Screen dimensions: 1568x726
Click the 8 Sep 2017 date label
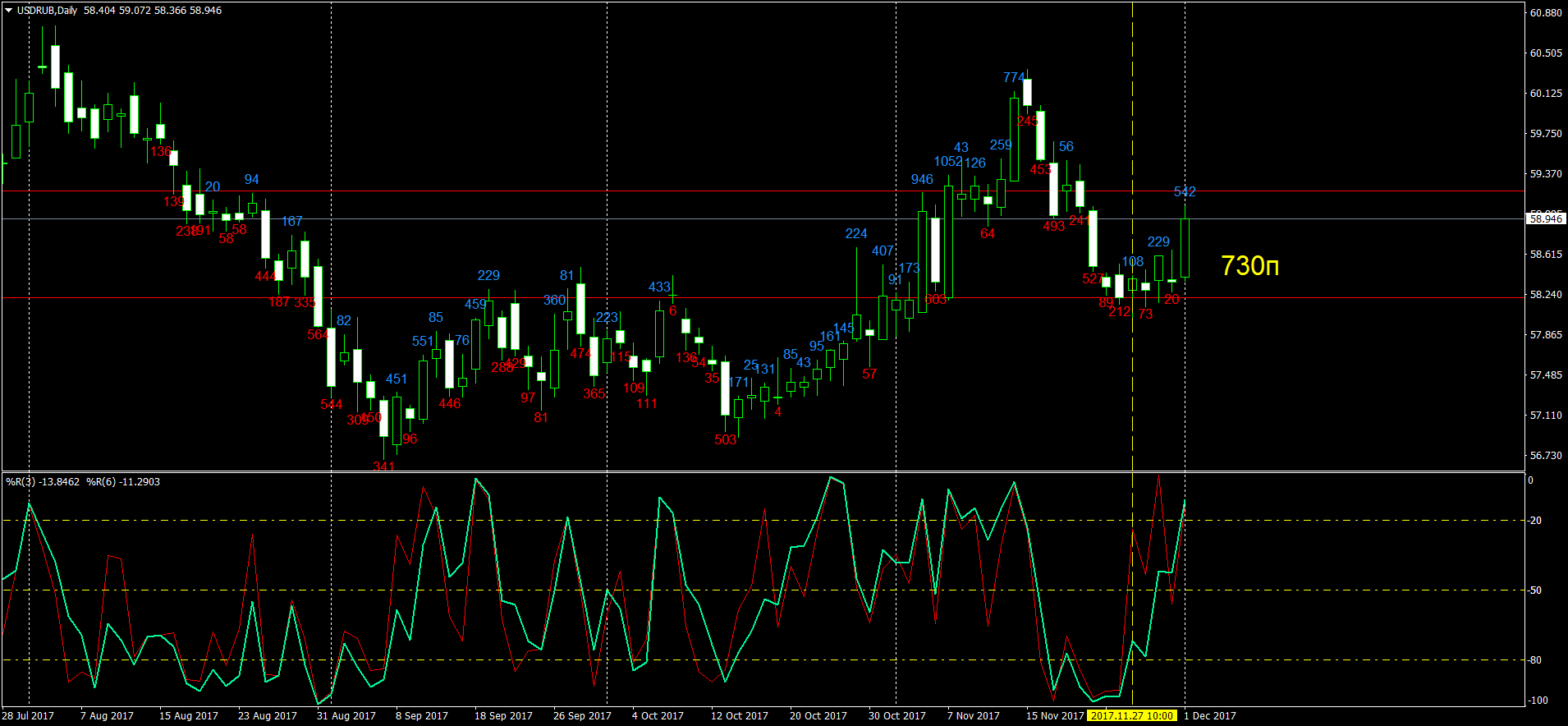tap(422, 716)
